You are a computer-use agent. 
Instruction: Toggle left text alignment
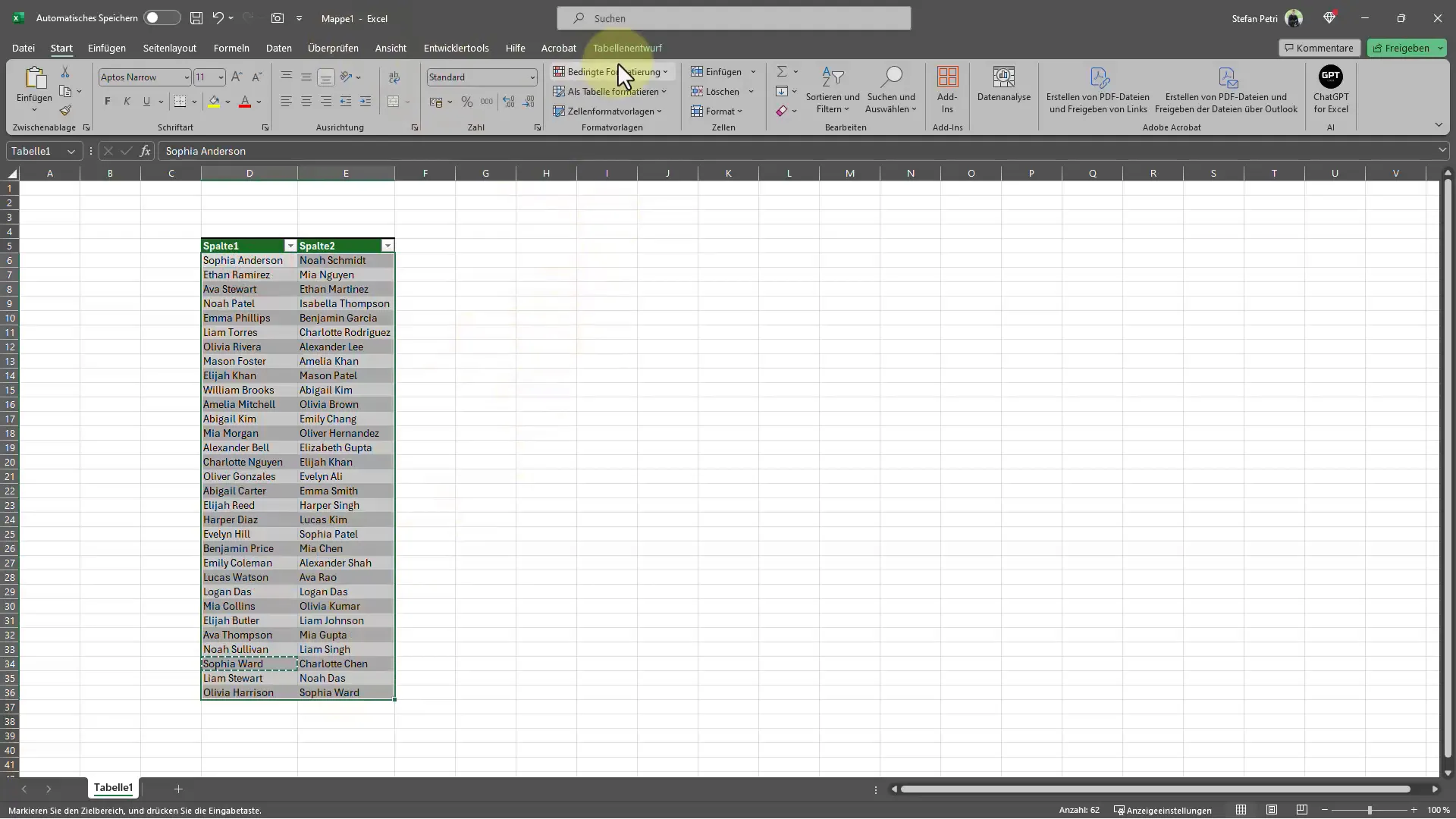pos(286,102)
